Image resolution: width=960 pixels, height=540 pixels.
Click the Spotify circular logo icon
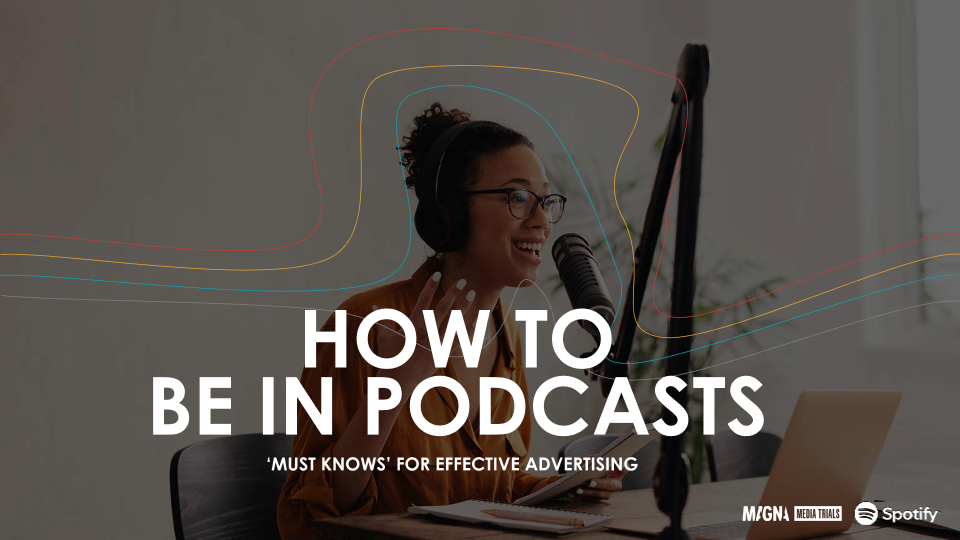point(866,514)
